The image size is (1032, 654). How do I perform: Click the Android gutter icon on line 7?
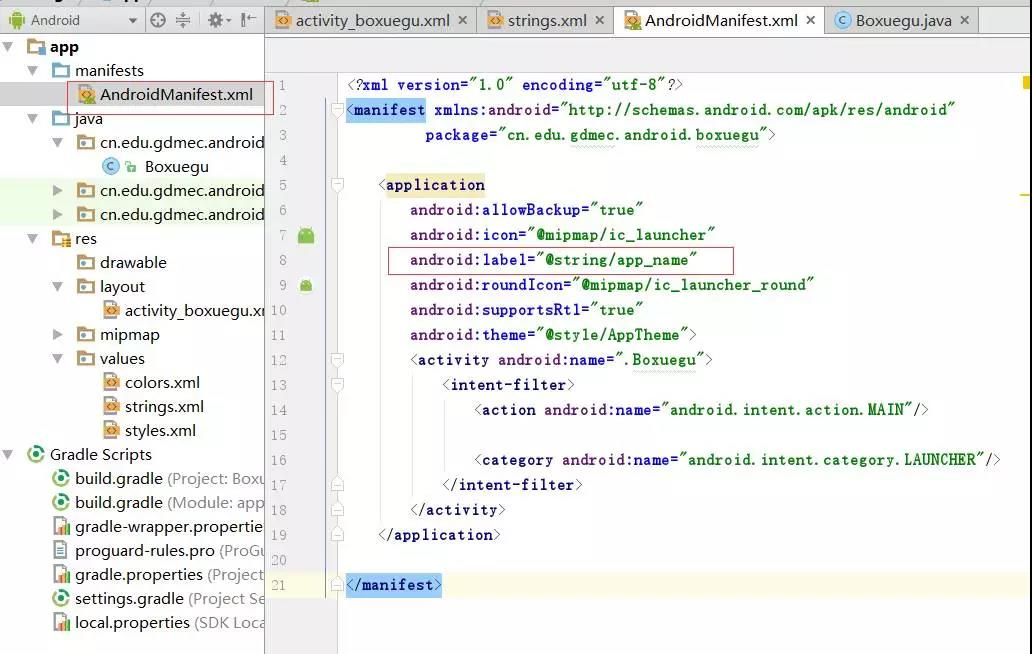[306, 235]
